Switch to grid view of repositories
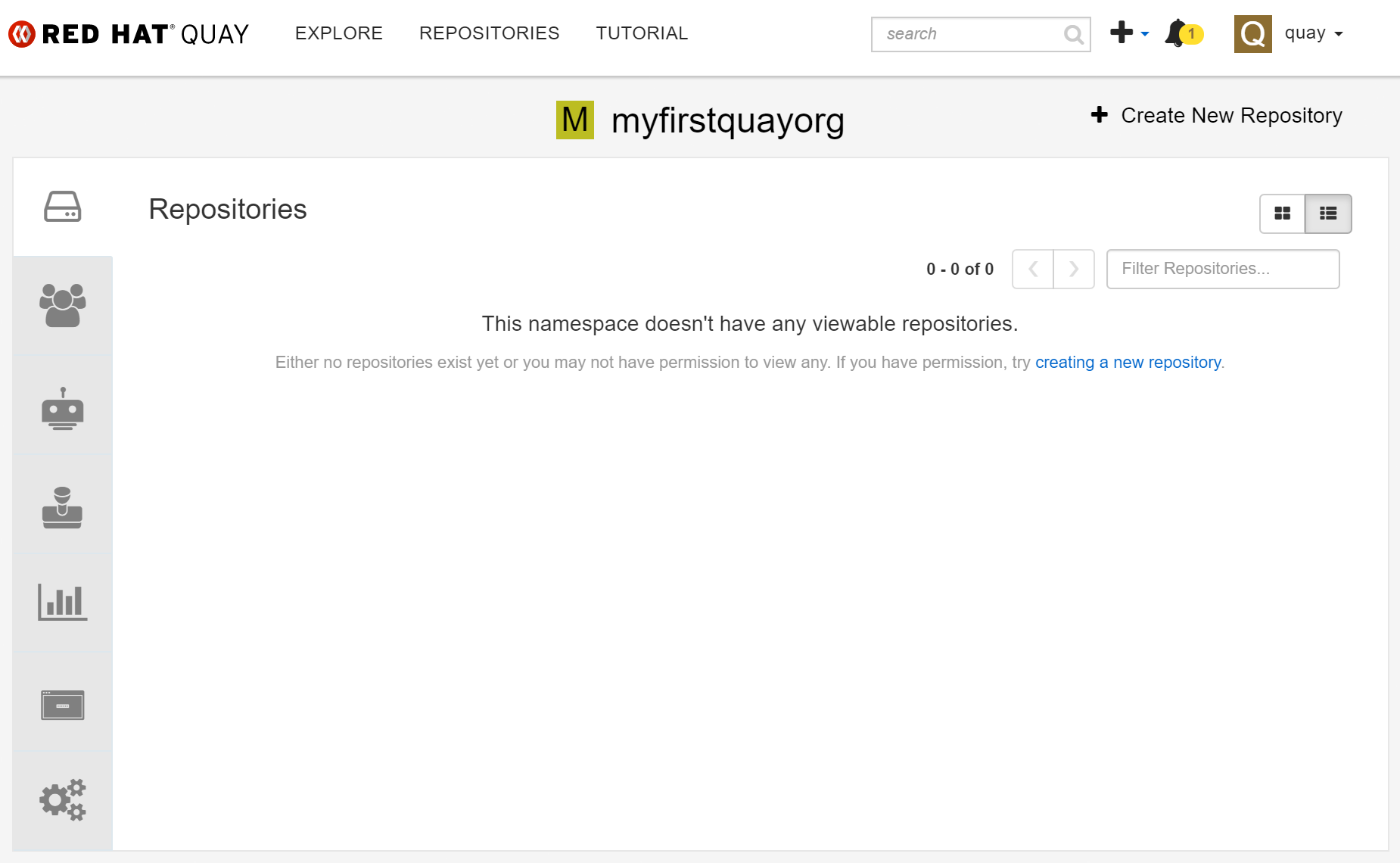Screen dimensions: 1400x863 (x=1282, y=213)
